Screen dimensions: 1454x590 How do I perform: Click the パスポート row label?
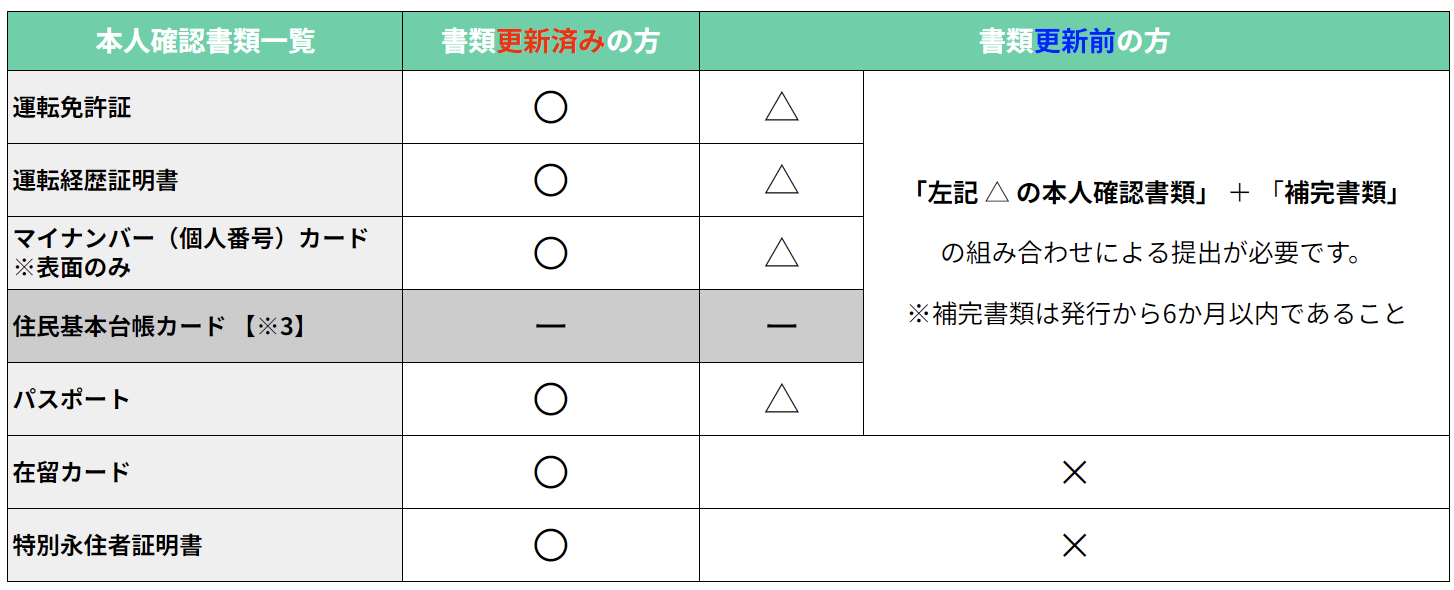click(x=72, y=399)
